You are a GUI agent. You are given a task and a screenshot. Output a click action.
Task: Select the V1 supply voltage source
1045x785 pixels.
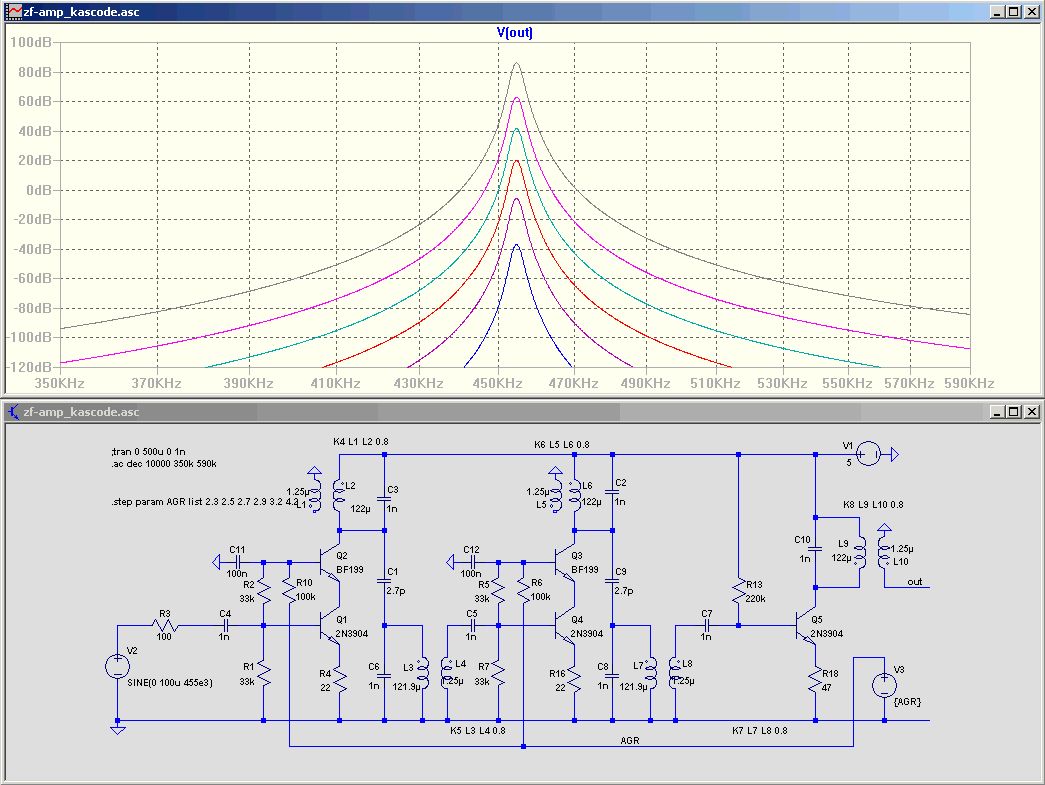(866, 455)
